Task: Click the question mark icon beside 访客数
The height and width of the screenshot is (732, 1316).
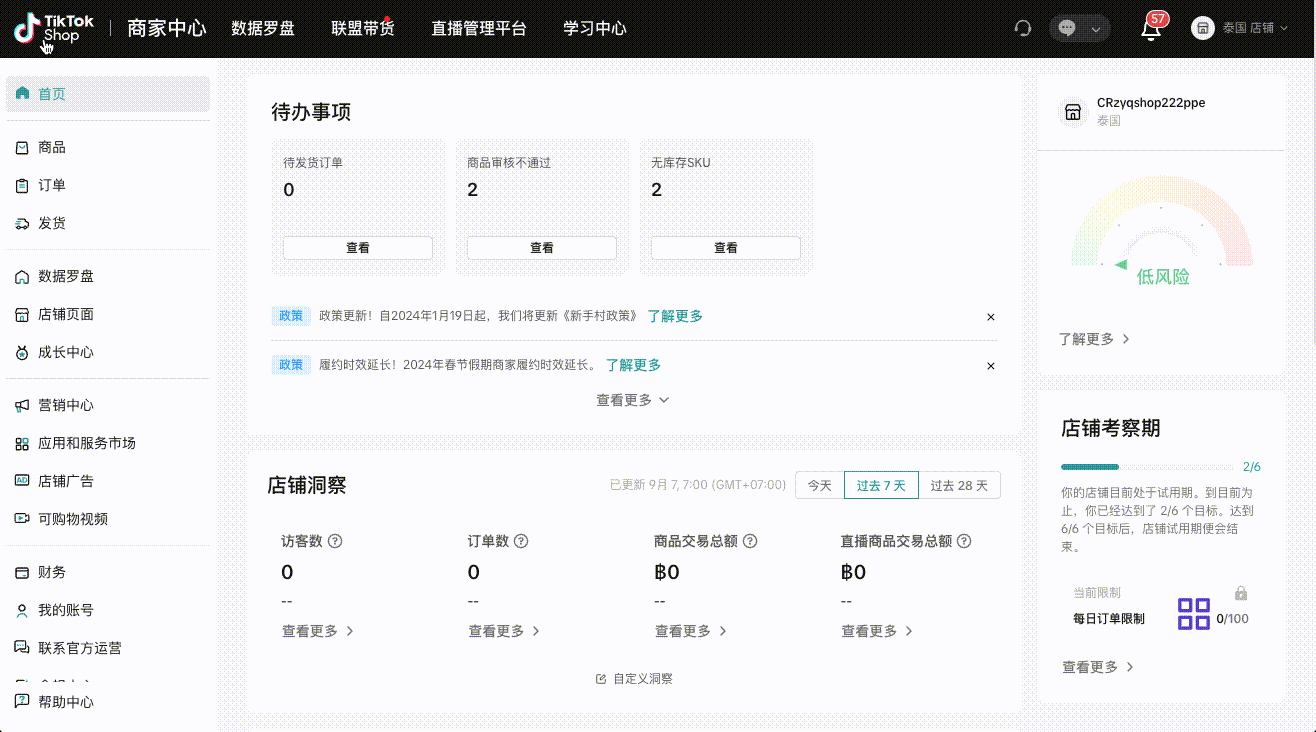Action: (335, 541)
